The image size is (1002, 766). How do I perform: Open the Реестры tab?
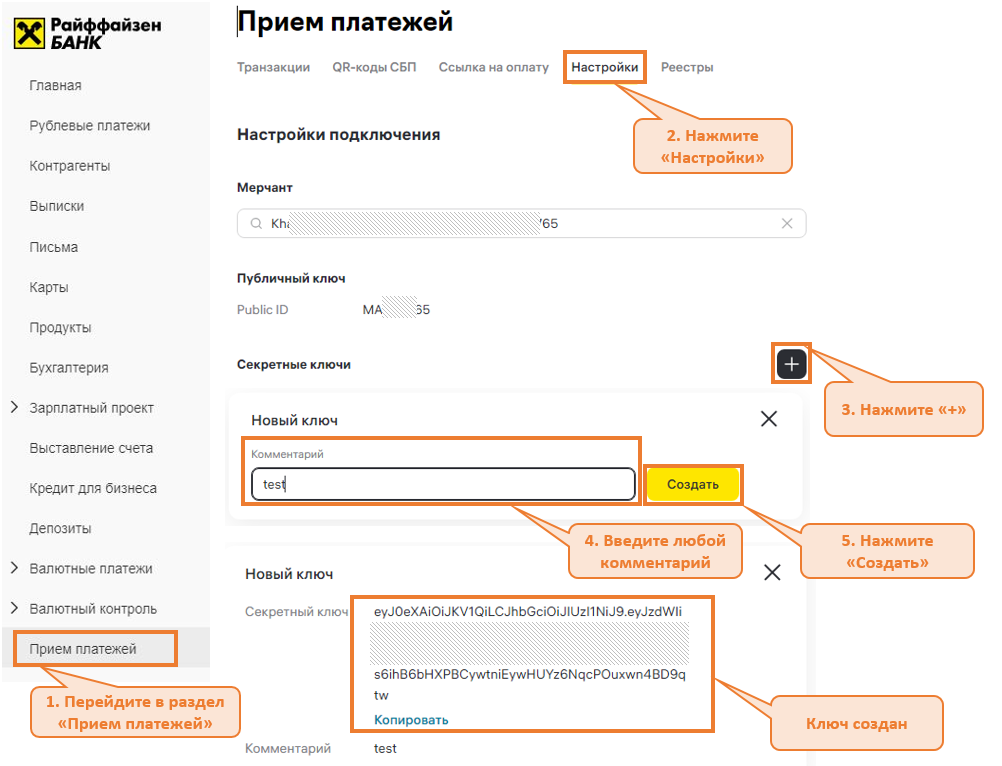(687, 67)
